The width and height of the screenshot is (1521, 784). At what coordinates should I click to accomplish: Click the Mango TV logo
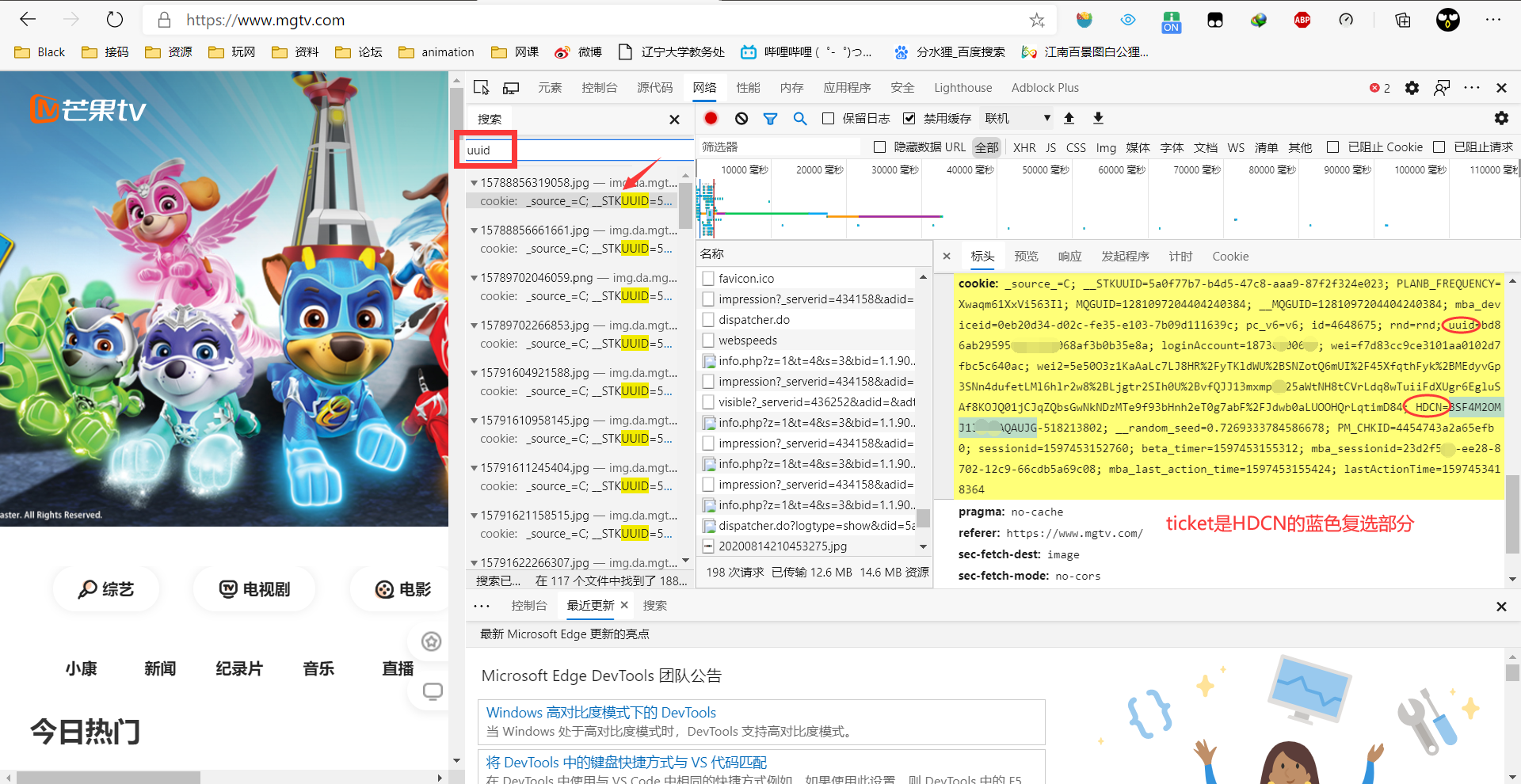[87, 109]
